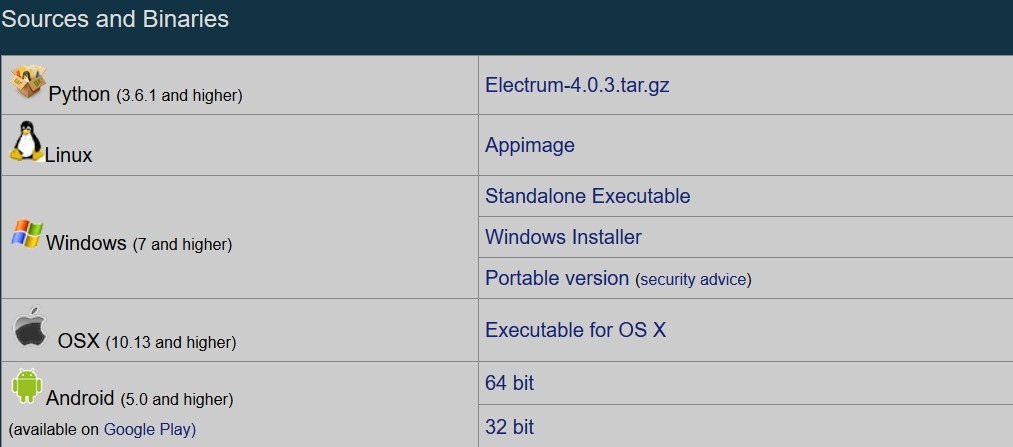The image size is (1013, 447).
Task: Click the green Android robot icon
Action: [x=26, y=386]
